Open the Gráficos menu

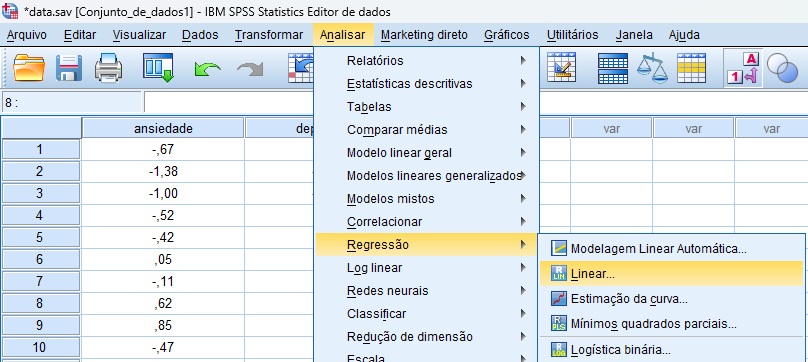point(507,35)
